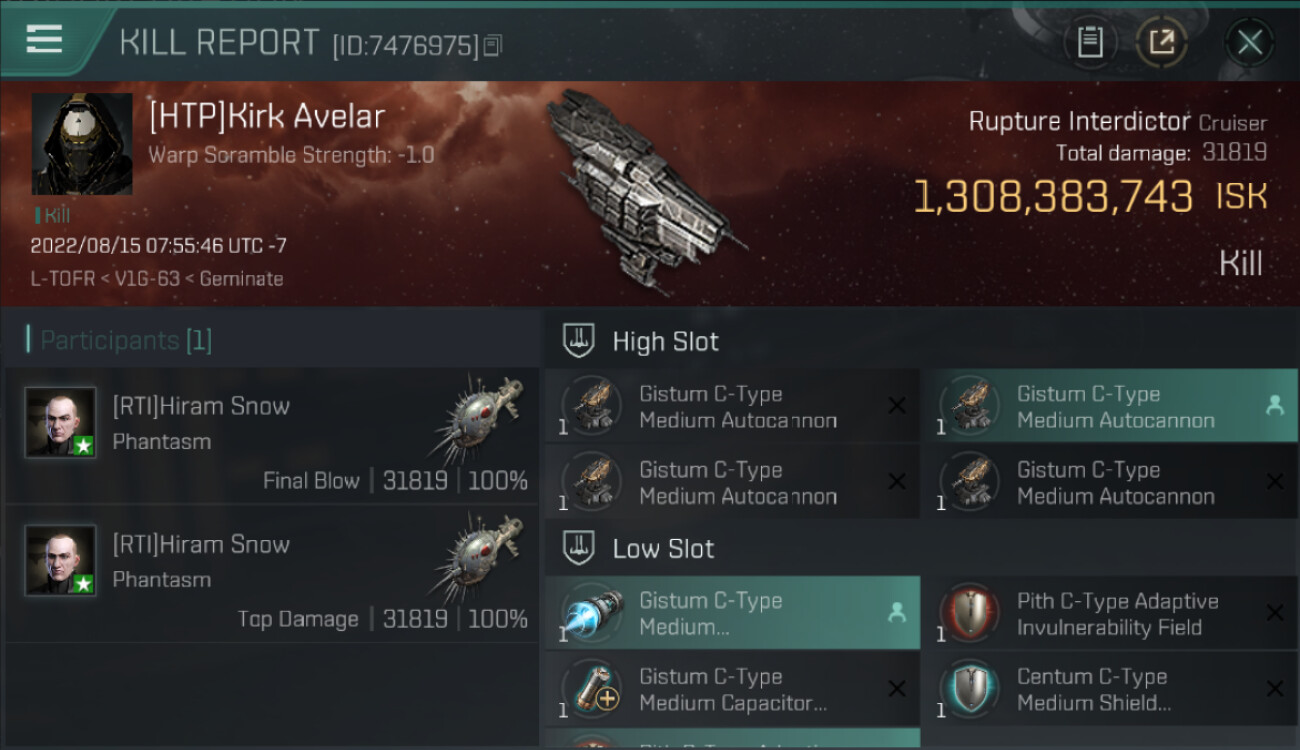Open Kirk Avelar's pilot portrait
Screen dimensions: 1300x750
[x=82, y=144]
